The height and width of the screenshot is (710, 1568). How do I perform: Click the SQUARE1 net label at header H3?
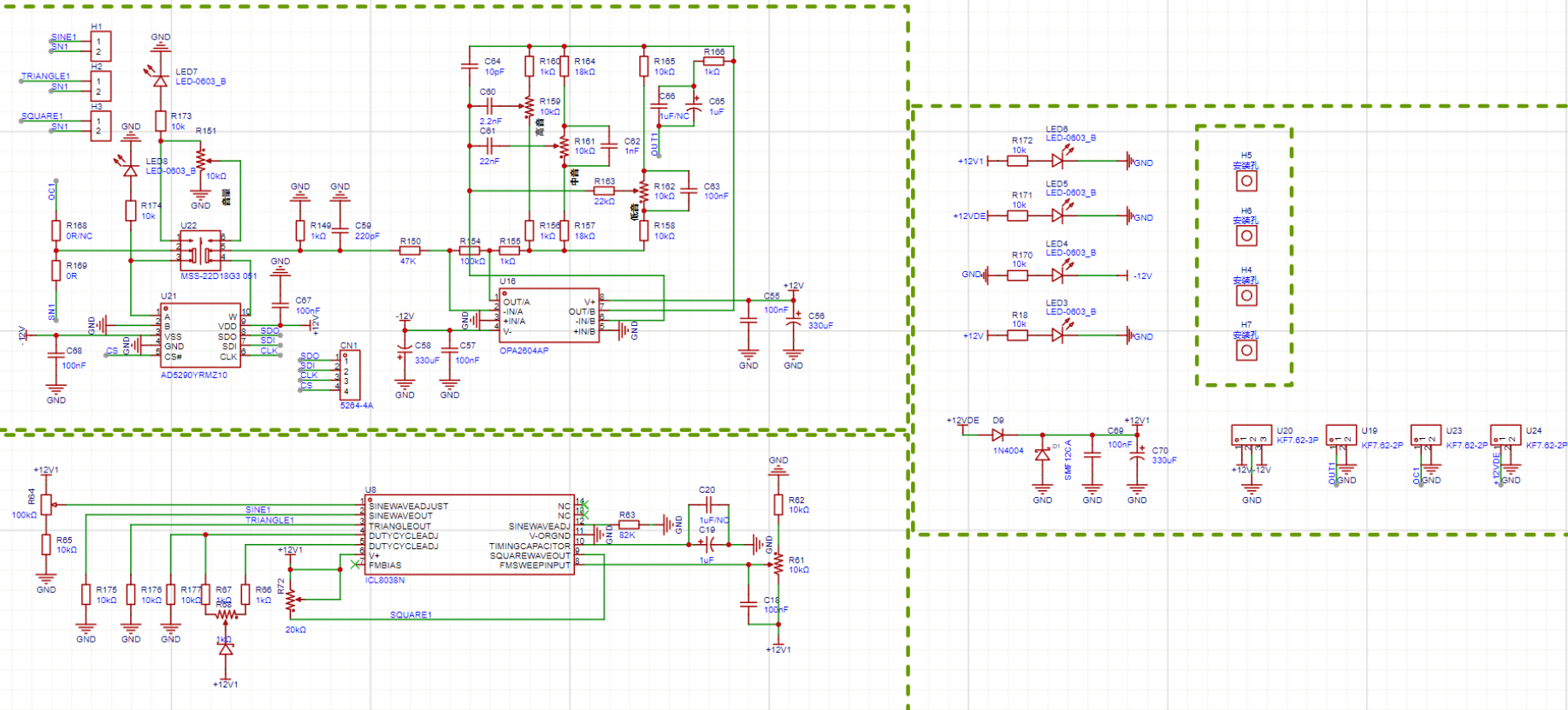coord(42,116)
